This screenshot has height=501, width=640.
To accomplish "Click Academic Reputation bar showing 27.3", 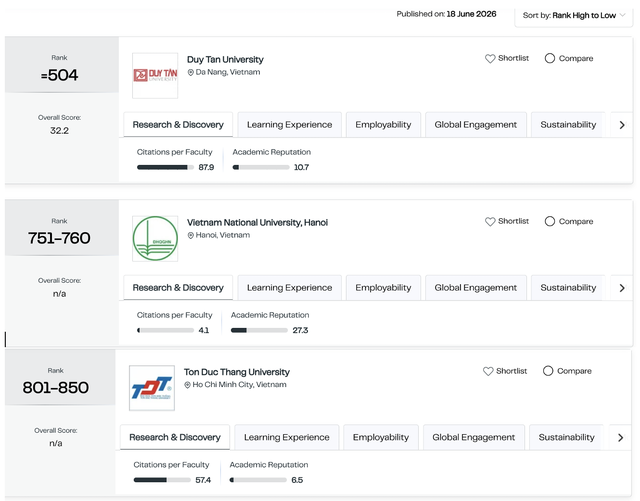I will tap(259, 330).
